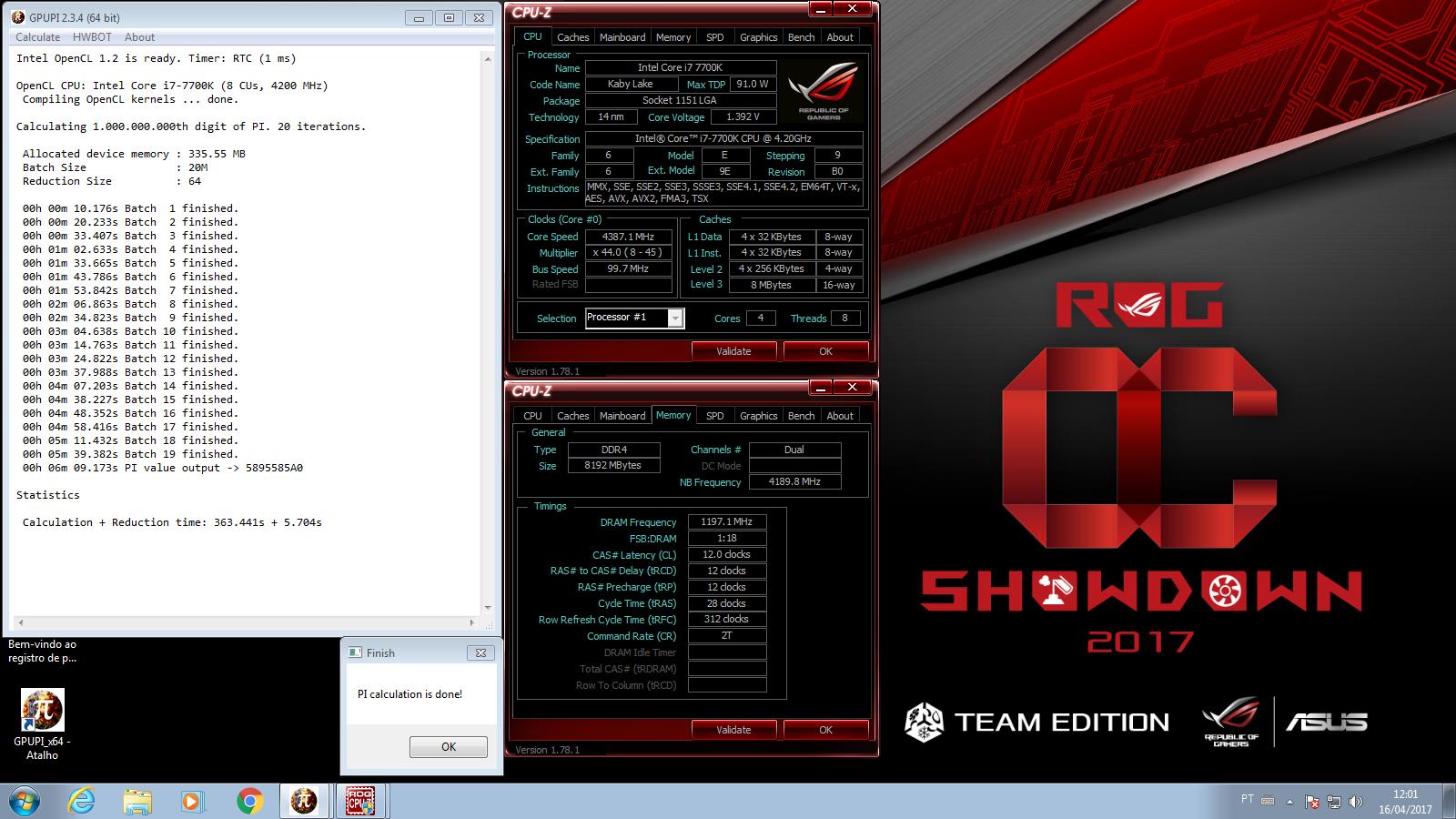
Task: Click the ROG logo in CPU-Z processor panel
Action: coord(824,91)
